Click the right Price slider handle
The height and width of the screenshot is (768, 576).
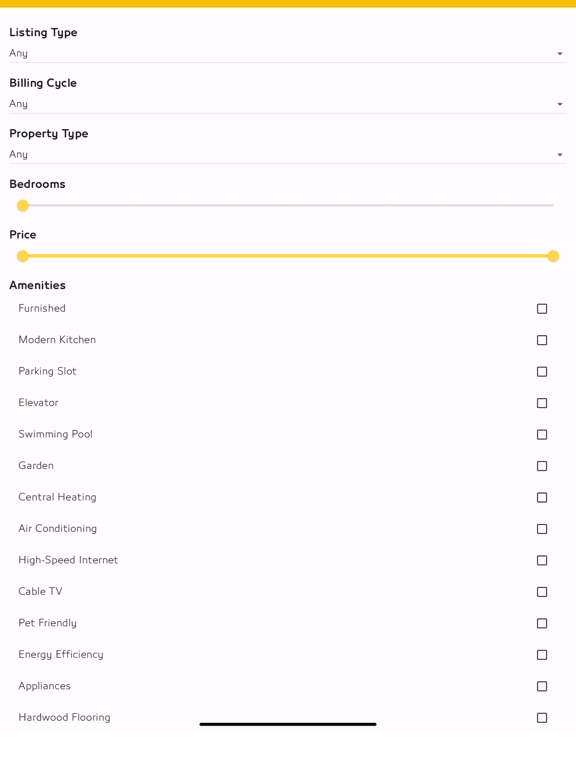tap(553, 256)
